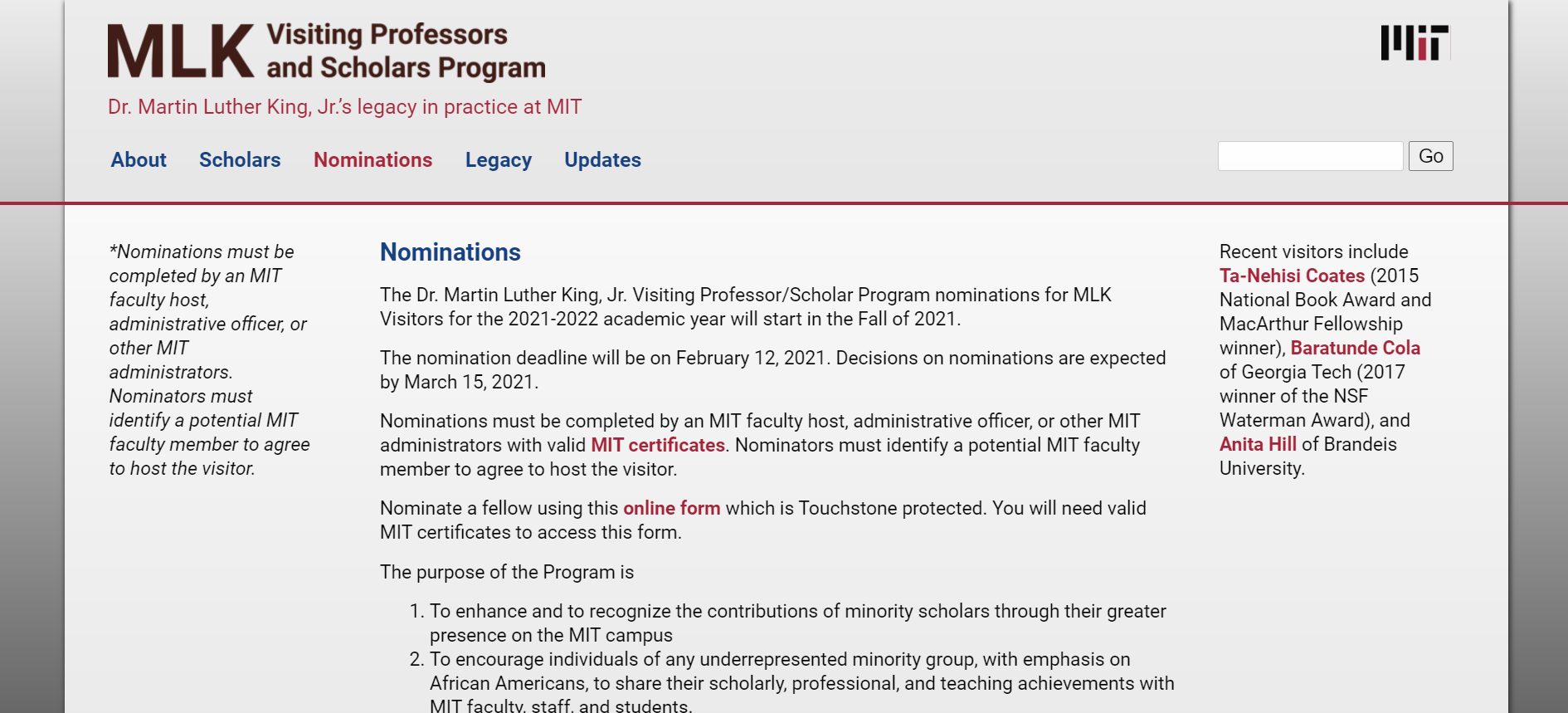Click the MIT logo

tap(1415, 42)
